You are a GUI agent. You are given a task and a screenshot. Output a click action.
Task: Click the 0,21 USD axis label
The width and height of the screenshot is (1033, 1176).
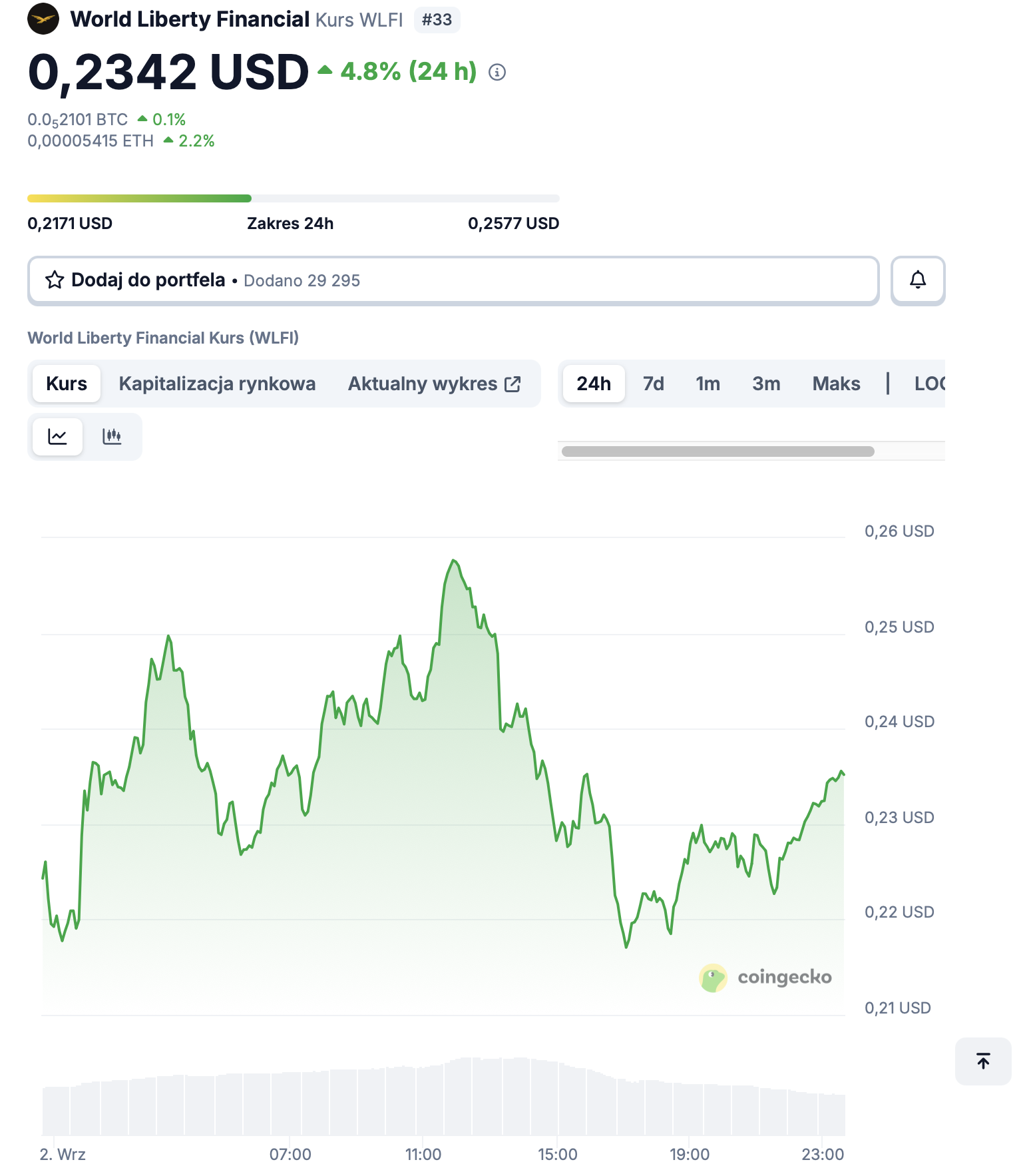click(898, 1008)
